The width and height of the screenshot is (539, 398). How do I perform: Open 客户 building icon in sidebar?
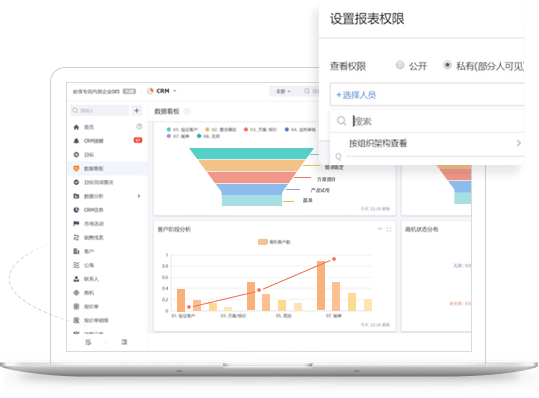tap(76, 251)
